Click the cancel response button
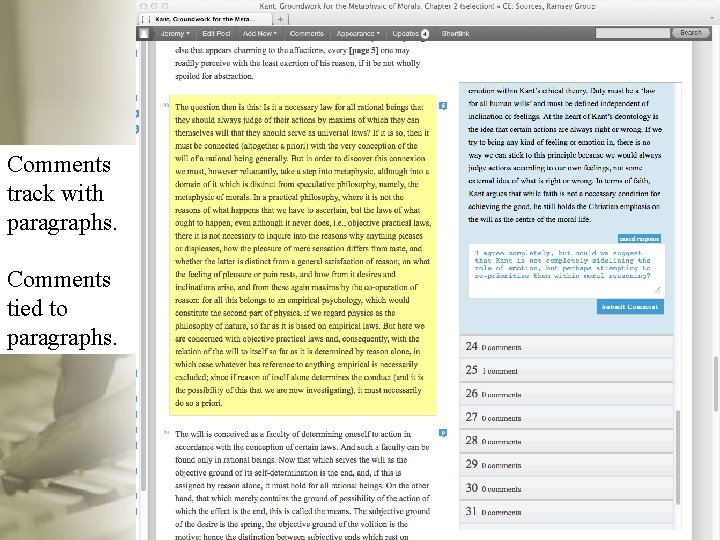Image resolution: width=720 pixels, height=540 pixels. pyautogui.click(x=639, y=239)
